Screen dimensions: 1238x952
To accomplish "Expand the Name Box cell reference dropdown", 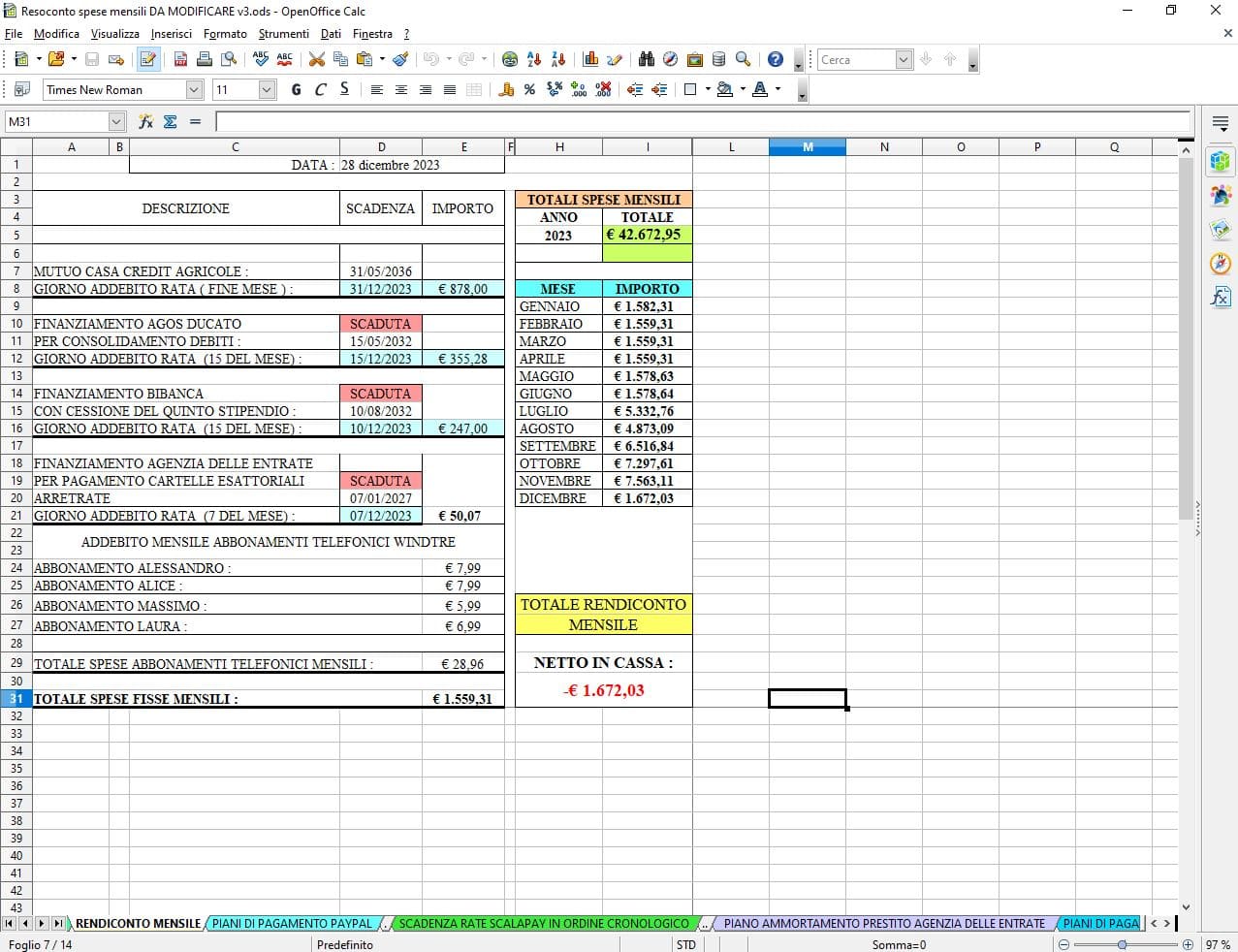I will (x=117, y=121).
